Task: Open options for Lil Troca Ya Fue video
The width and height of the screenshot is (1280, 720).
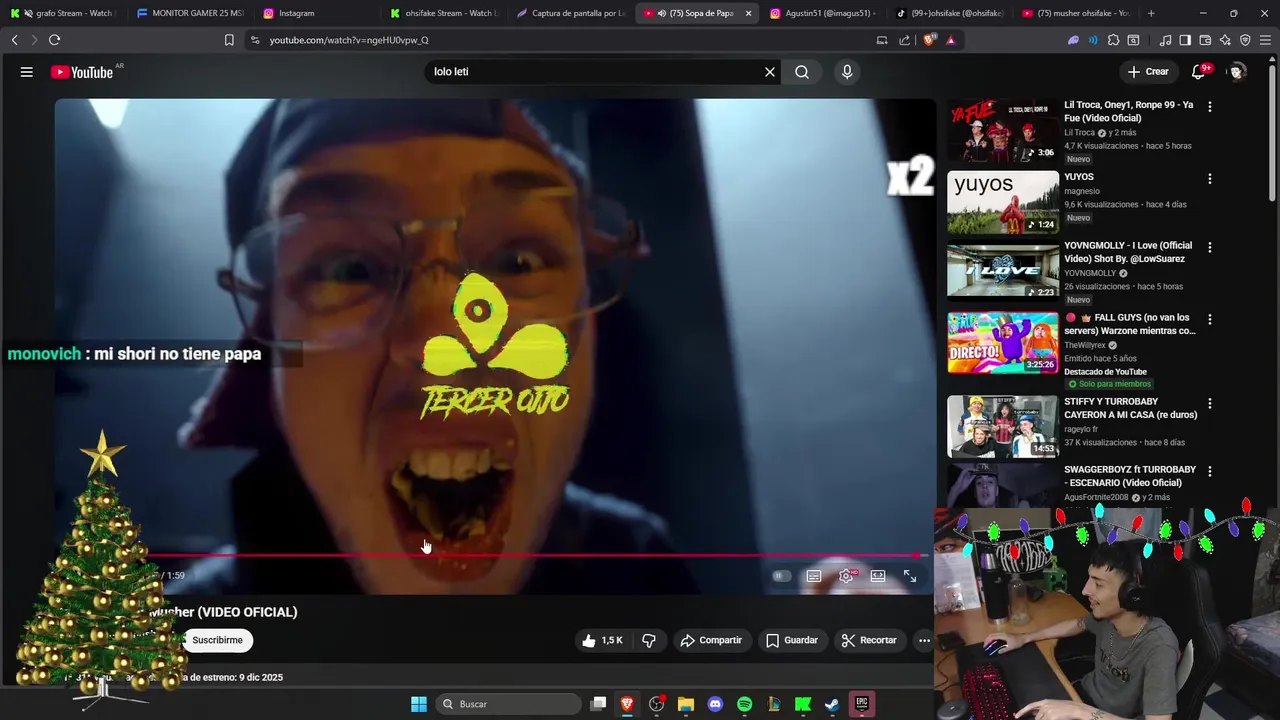Action: click(1209, 106)
